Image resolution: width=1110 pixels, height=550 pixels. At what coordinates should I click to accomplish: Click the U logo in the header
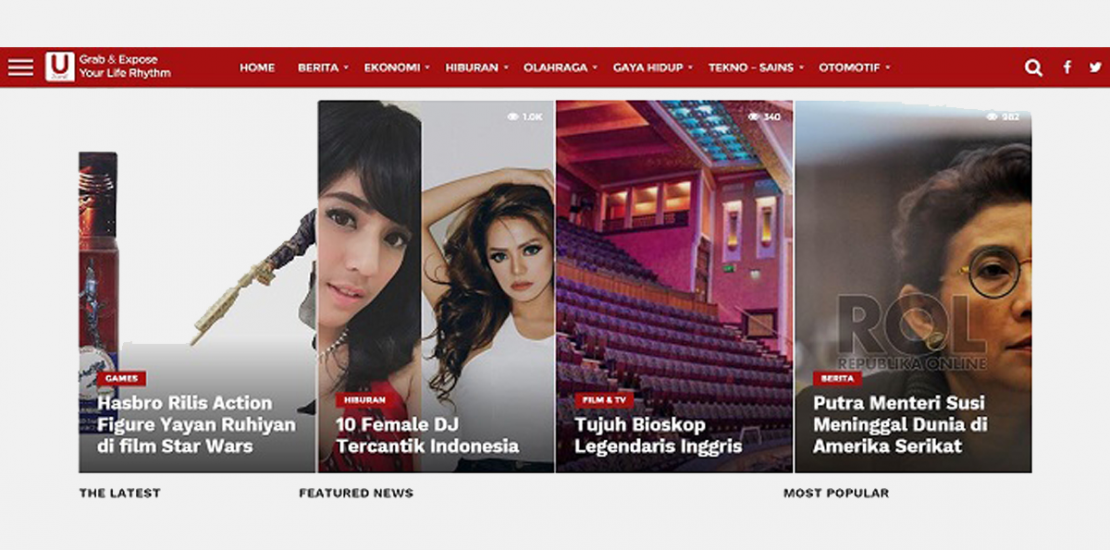point(59,67)
